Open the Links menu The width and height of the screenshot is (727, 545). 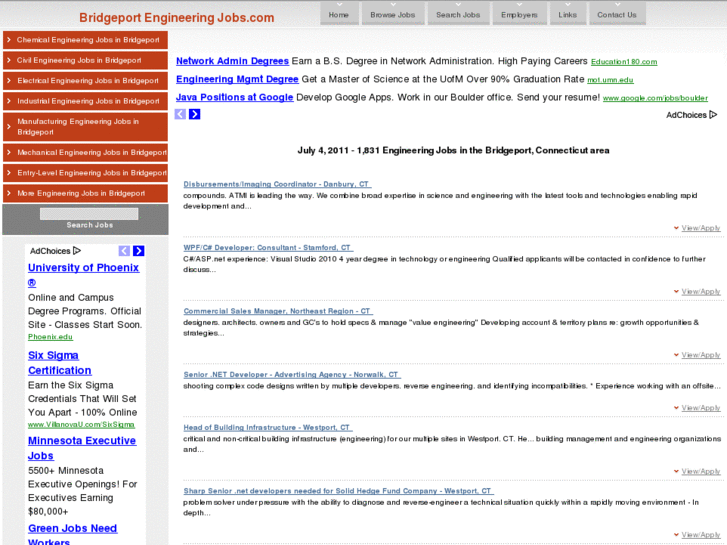click(568, 13)
